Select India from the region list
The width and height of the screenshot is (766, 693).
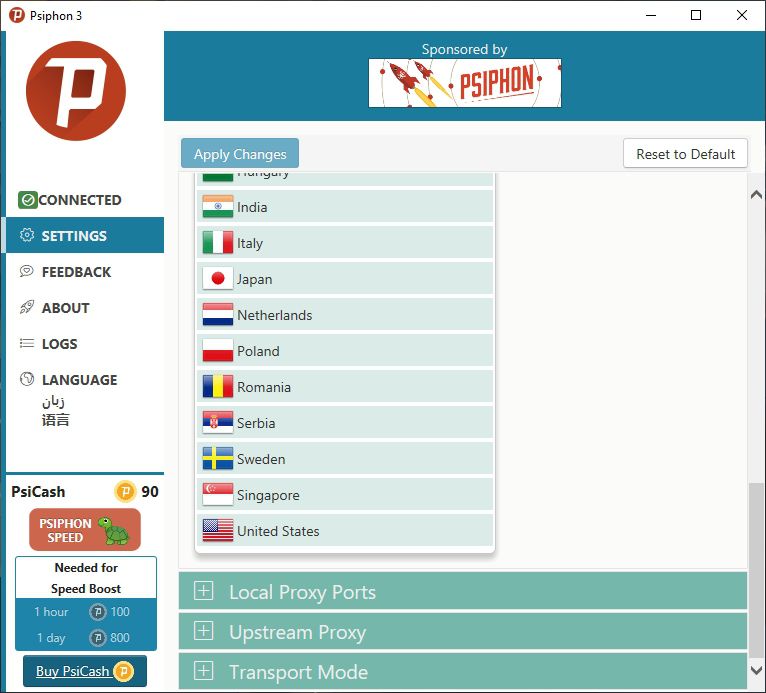pos(345,207)
